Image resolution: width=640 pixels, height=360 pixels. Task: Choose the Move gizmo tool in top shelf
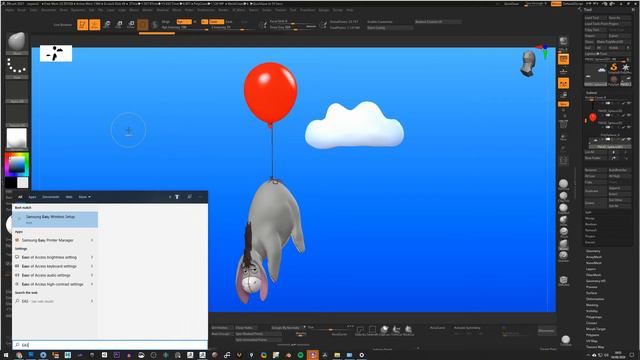[107, 24]
